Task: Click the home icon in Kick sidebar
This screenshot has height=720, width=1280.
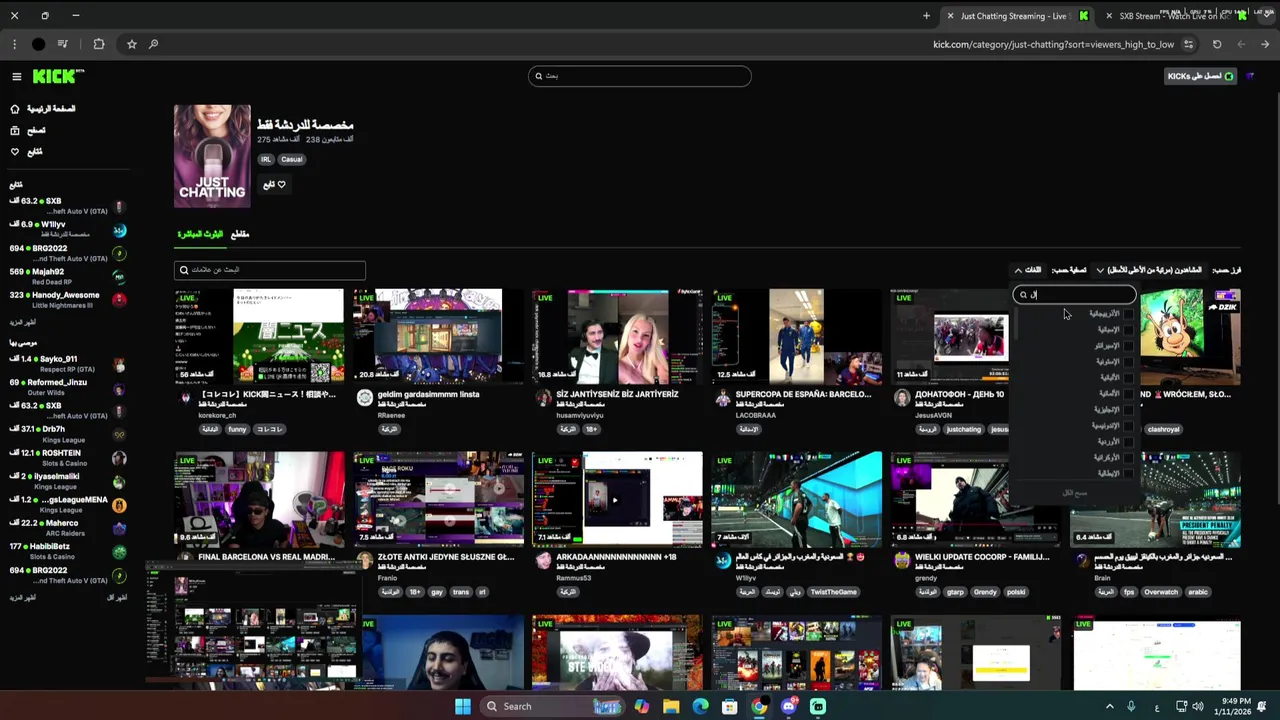Action: [x=15, y=109]
